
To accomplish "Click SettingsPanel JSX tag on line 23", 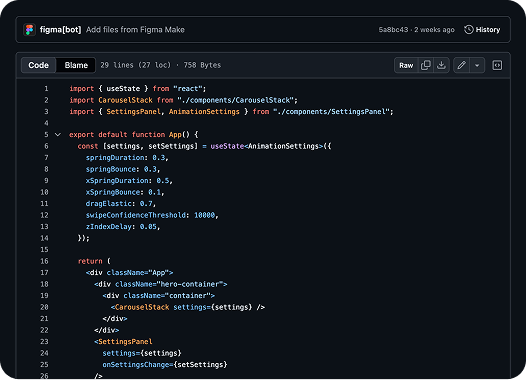I will 125,341.
